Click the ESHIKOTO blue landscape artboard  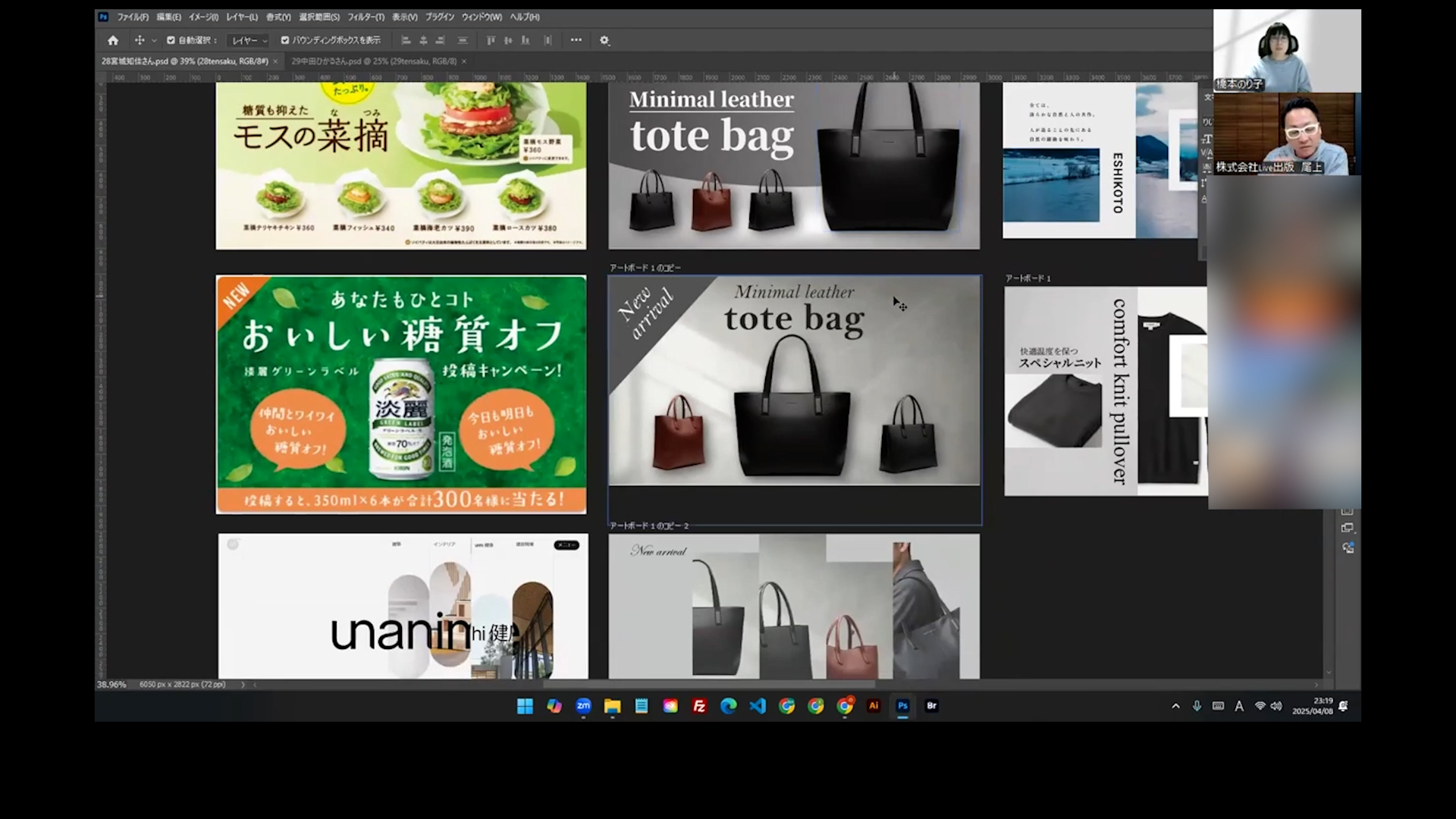point(1100,160)
